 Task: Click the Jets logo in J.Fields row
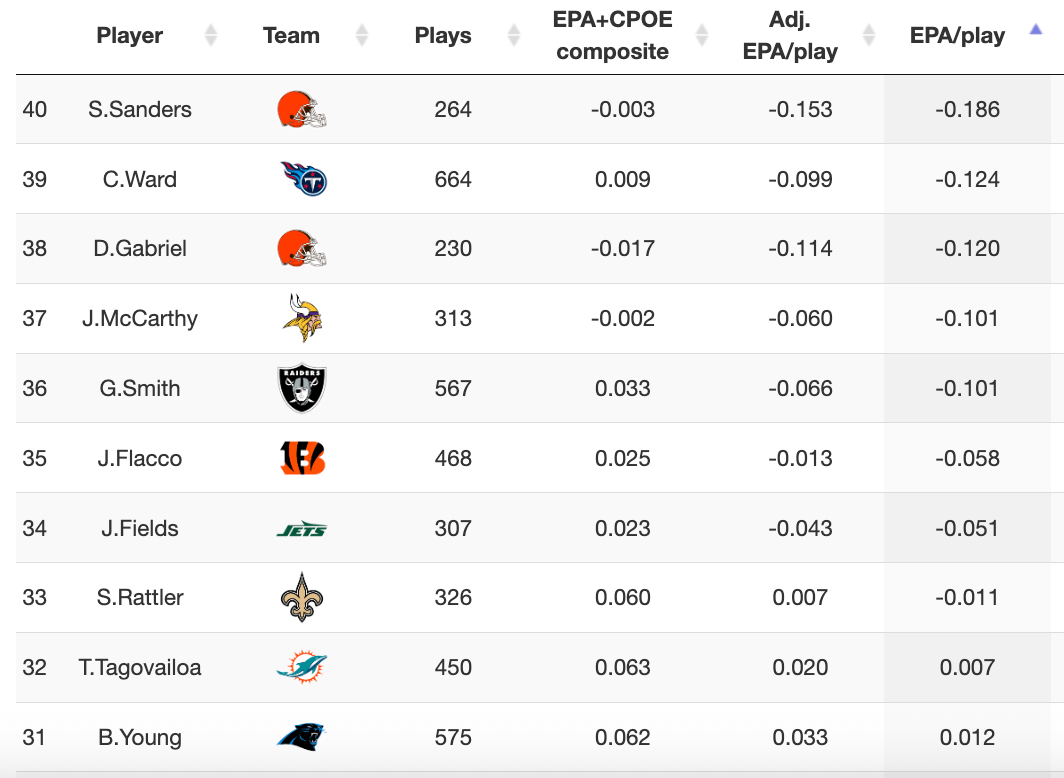point(301,528)
